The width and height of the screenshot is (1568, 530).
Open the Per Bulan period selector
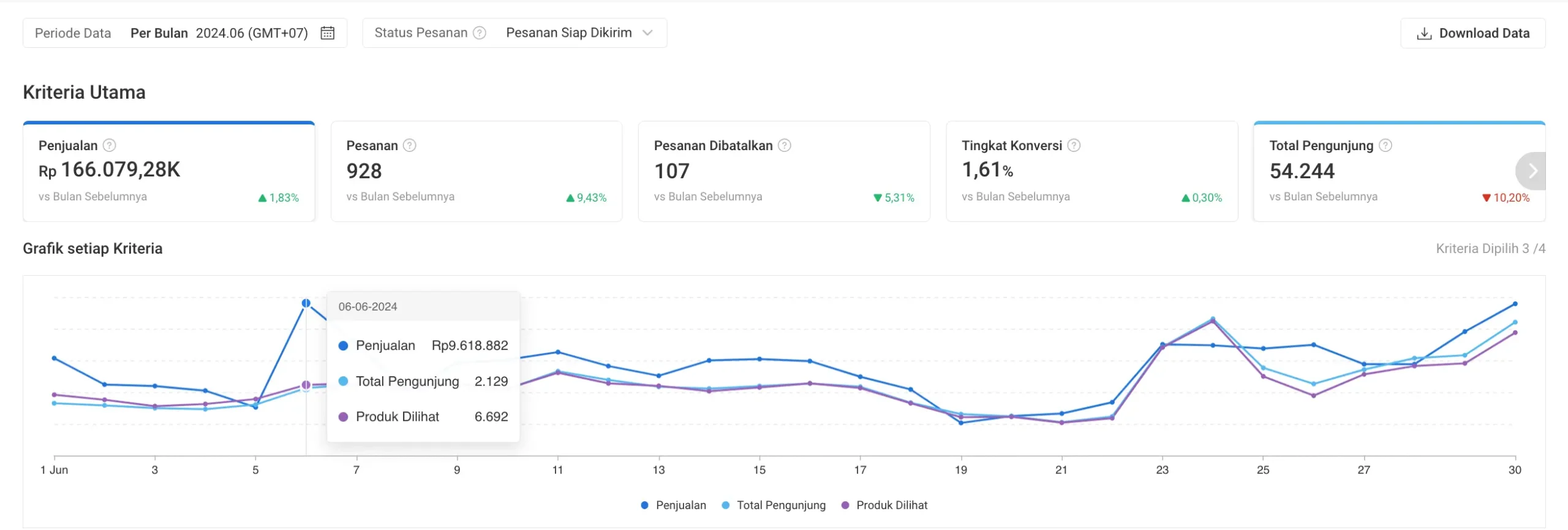(219, 33)
